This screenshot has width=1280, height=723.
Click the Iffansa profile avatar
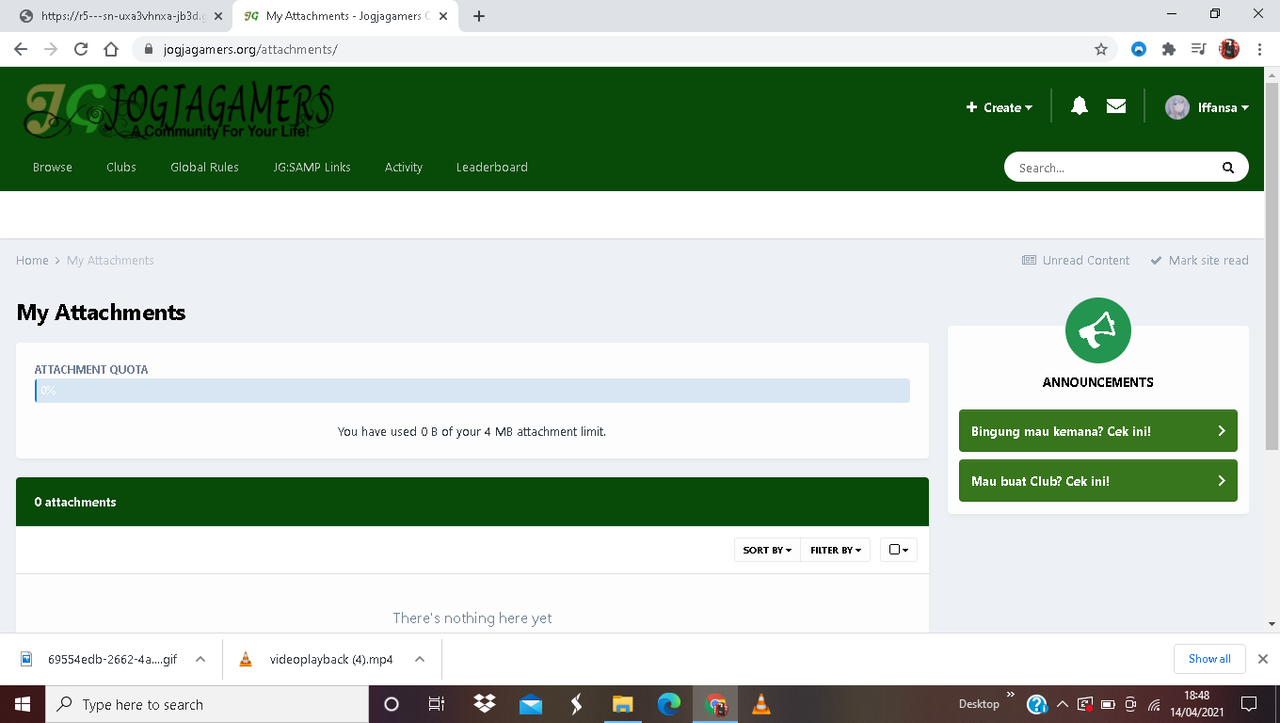1177,107
